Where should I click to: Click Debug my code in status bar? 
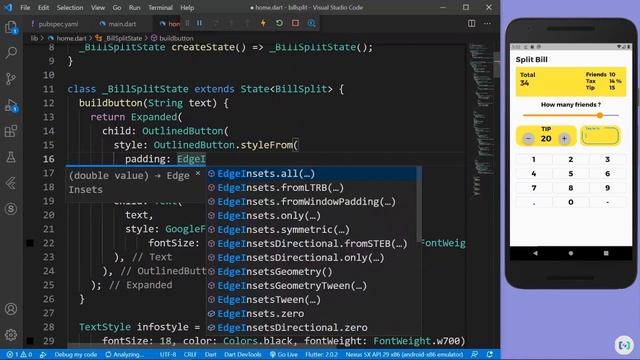(76, 354)
